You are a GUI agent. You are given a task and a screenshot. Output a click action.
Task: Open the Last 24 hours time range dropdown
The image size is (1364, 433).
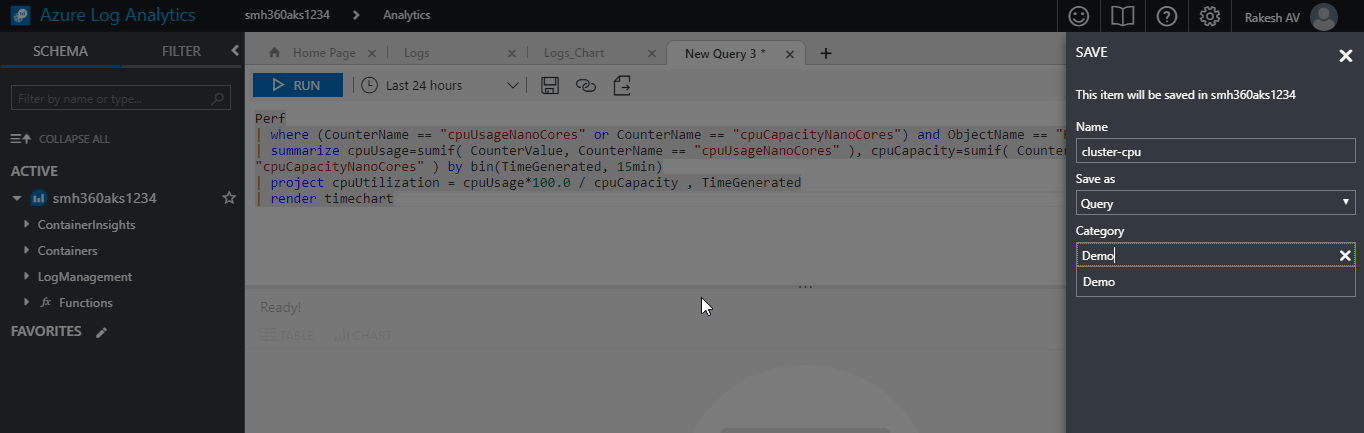click(x=441, y=85)
